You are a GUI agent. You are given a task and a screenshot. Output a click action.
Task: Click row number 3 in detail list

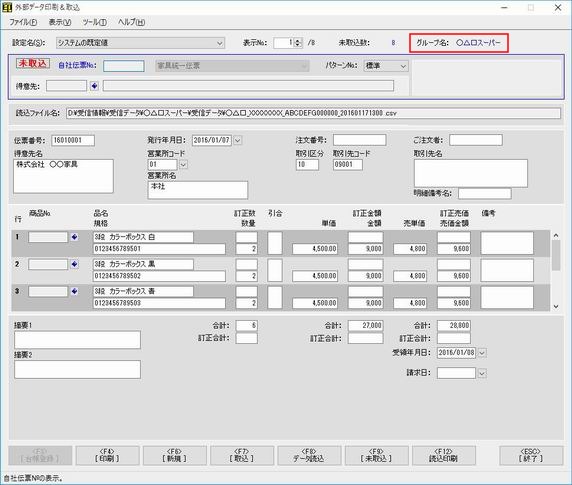[x=17, y=291]
